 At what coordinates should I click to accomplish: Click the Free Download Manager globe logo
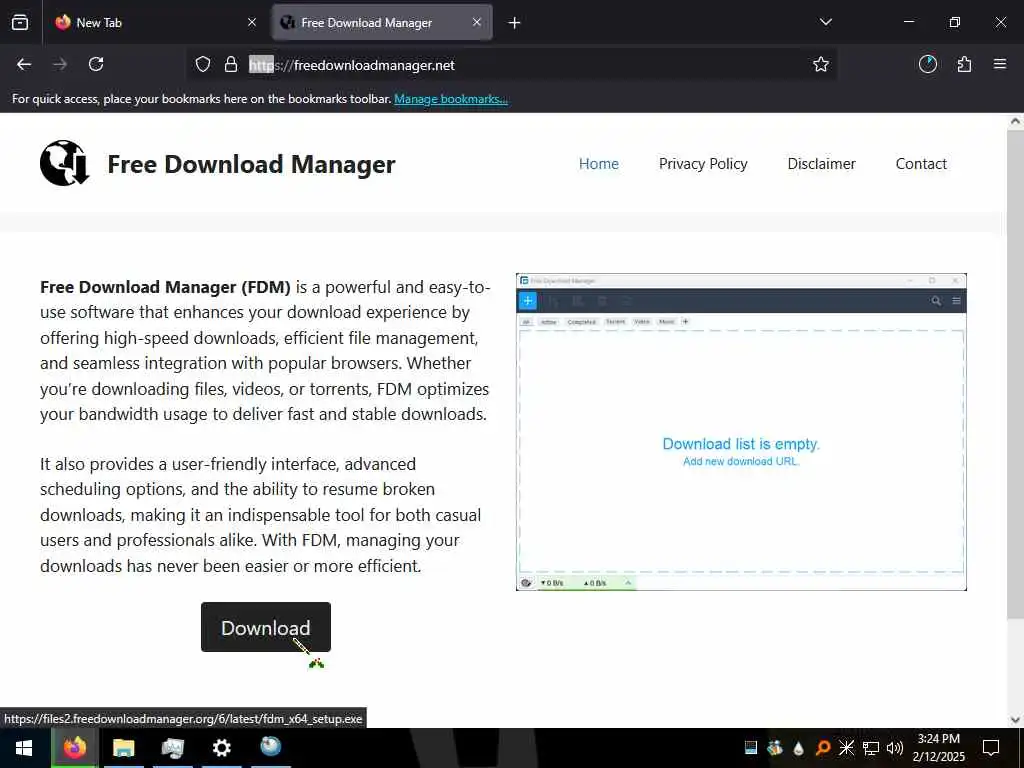click(x=64, y=163)
